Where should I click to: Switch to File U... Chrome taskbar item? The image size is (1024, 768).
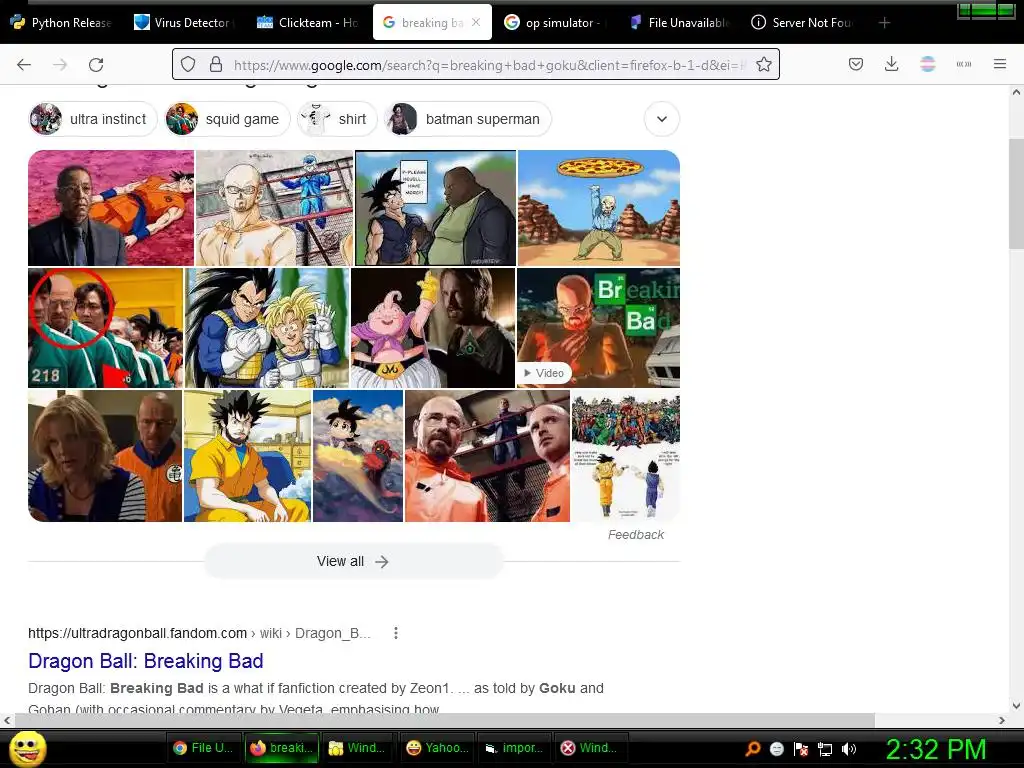tap(204, 748)
